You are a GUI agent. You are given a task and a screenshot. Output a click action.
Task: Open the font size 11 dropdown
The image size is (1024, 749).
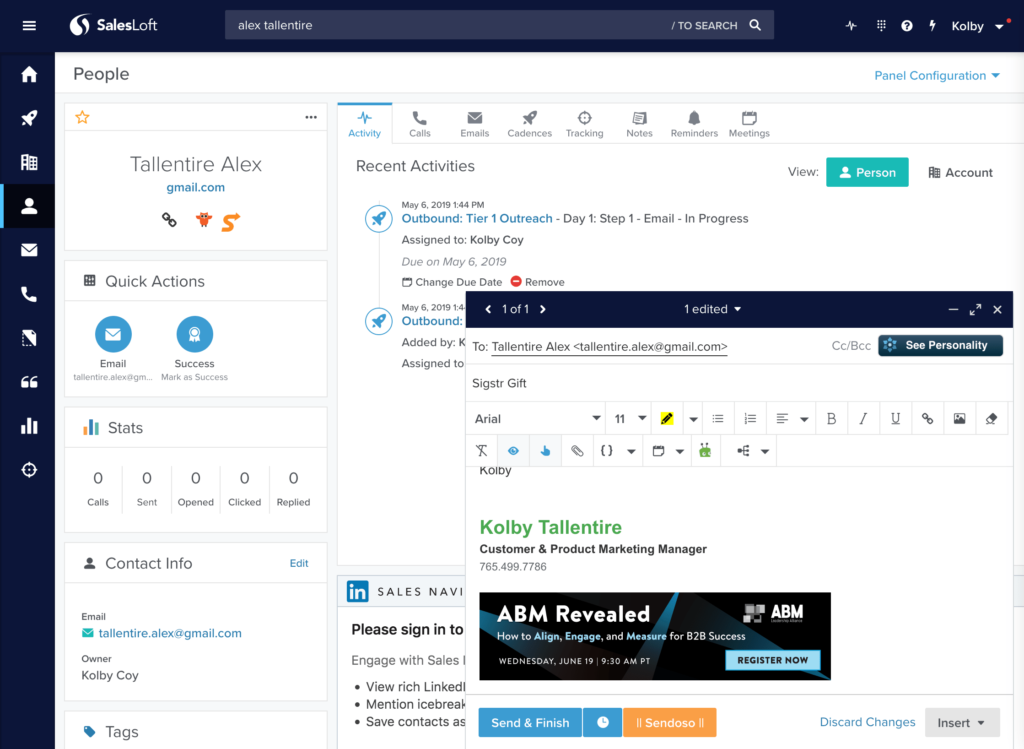point(630,419)
